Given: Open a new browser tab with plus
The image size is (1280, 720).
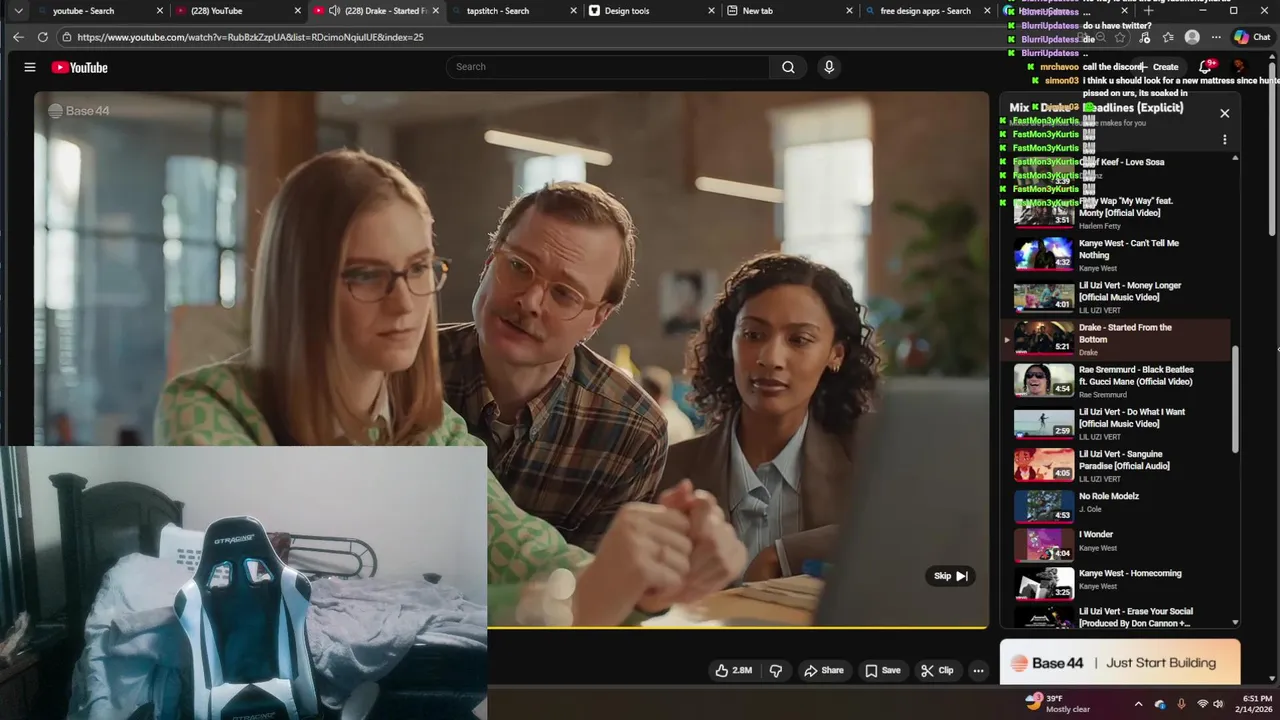Looking at the screenshot, I should 1149,10.
